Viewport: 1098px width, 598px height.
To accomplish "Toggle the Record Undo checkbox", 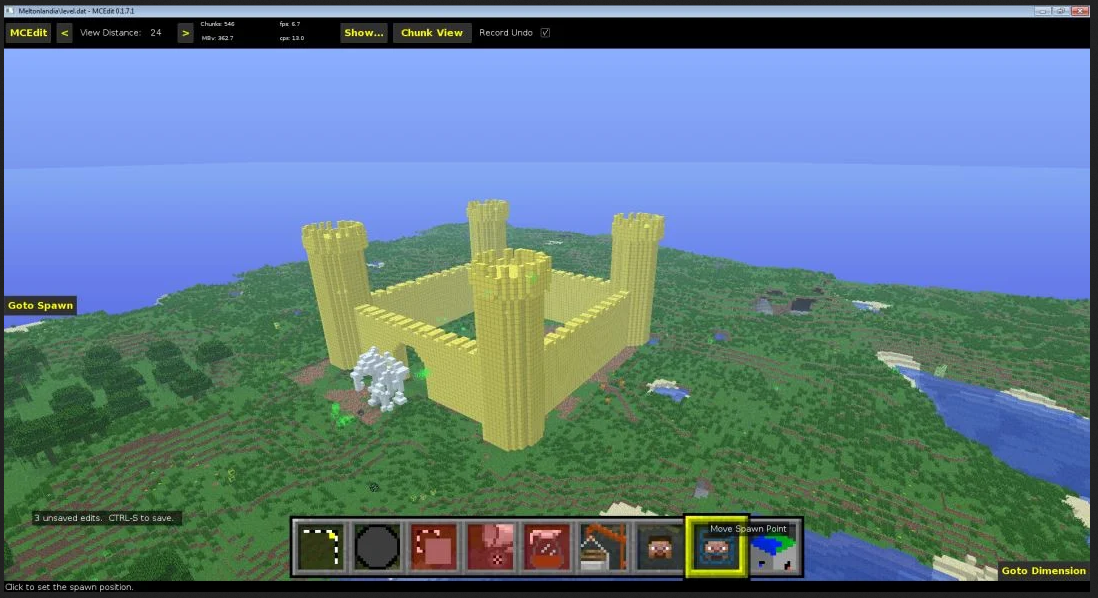I will (545, 33).
